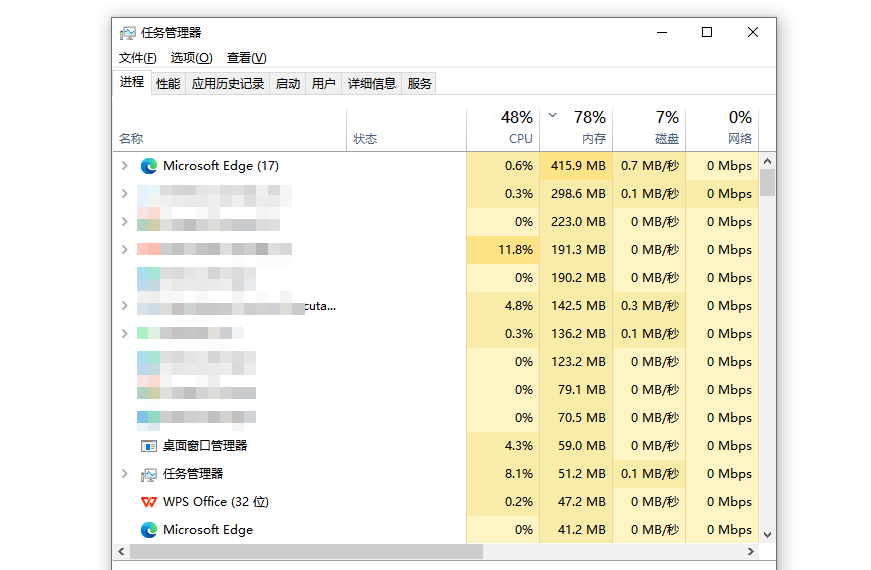Click the horizontal scrollbar right arrow
871x570 pixels.
[751, 552]
